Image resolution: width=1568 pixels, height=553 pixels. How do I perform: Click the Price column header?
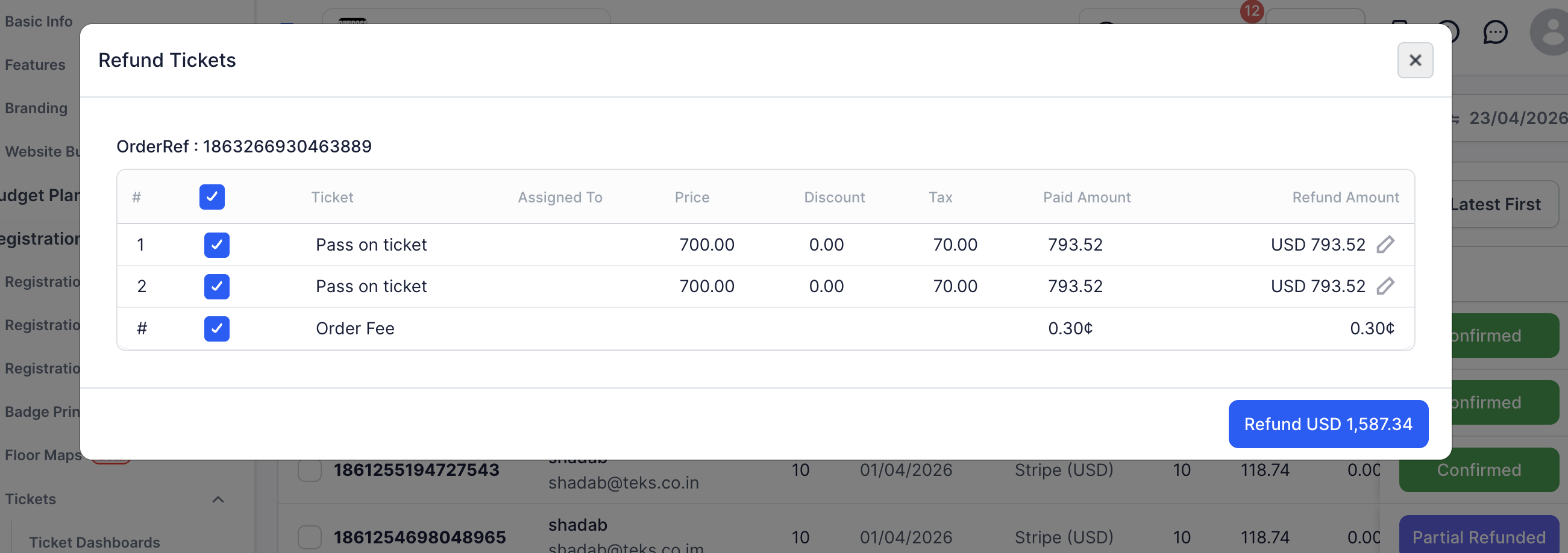click(691, 197)
